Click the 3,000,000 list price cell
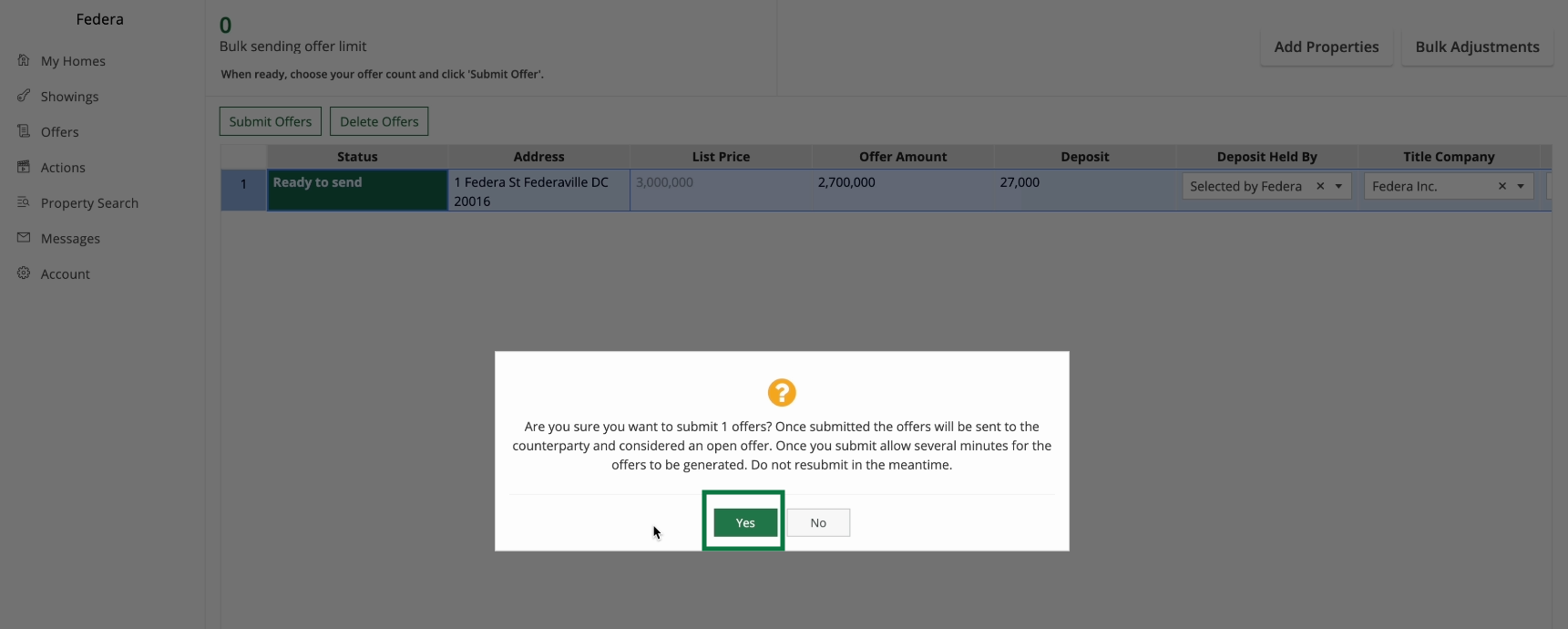Screen dimensions: 1568x629 [721, 191]
